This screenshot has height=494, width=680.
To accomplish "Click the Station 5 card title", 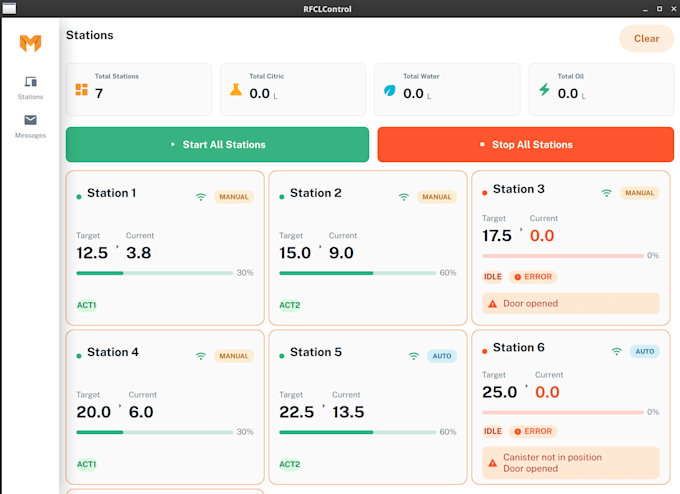I will click(316, 352).
